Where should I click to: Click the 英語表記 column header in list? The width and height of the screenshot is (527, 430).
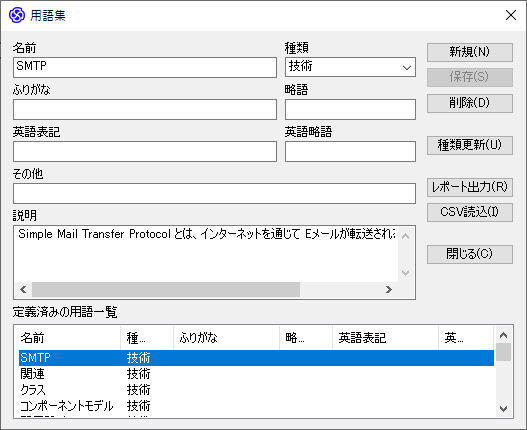coord(385,338)
